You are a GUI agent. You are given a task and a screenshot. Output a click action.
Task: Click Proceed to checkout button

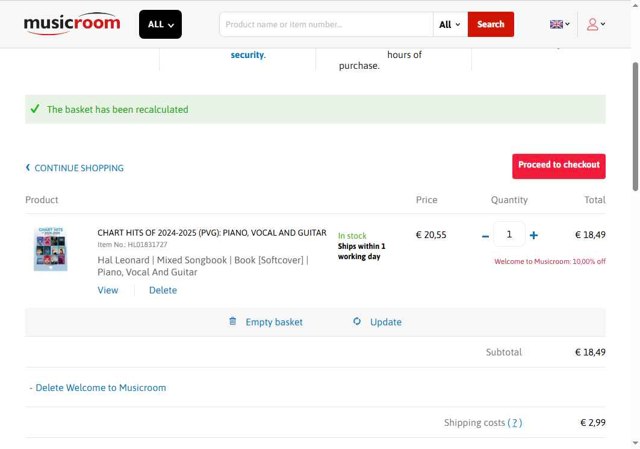(559, 166)
